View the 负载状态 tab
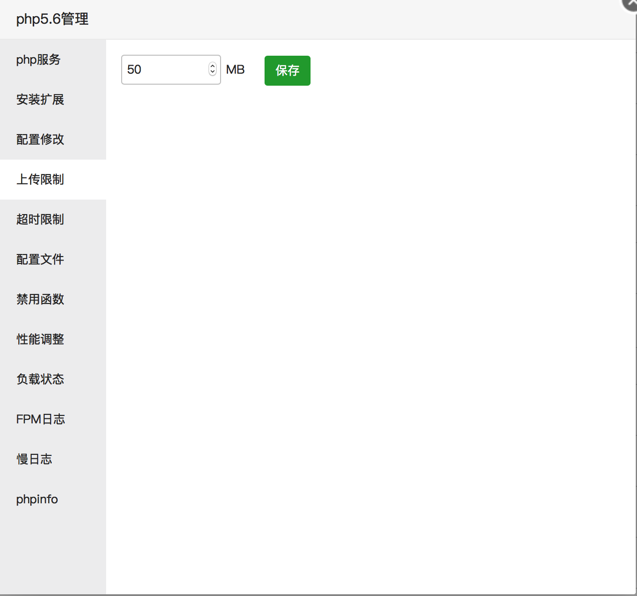The width and height of the screenshot is (637, 596). (x=53, y=379)
